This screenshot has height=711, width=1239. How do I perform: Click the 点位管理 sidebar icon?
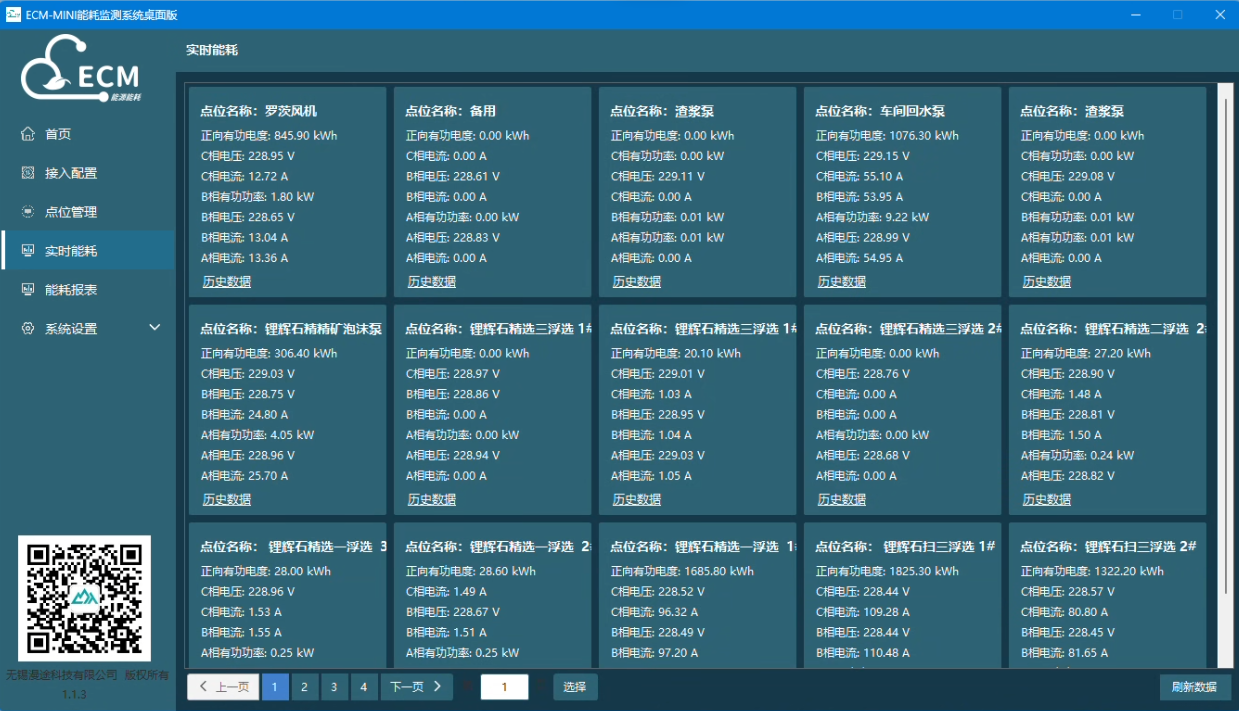coord(28,212)
